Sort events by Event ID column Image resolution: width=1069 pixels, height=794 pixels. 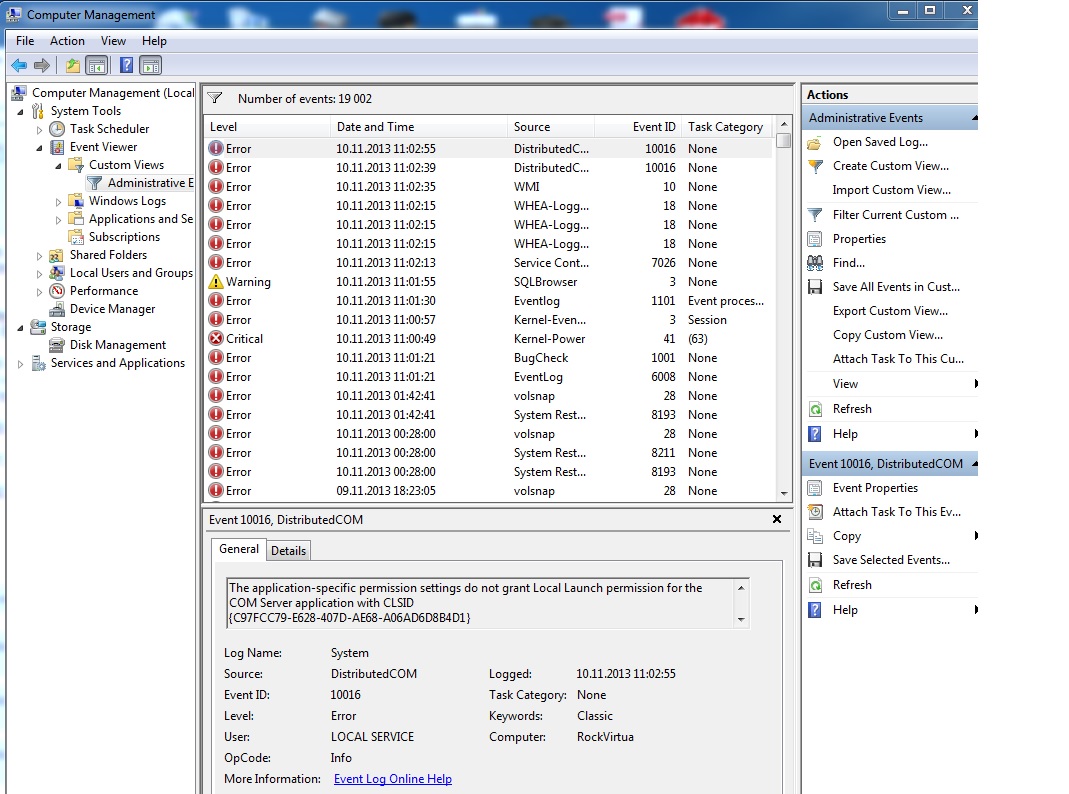637,127
